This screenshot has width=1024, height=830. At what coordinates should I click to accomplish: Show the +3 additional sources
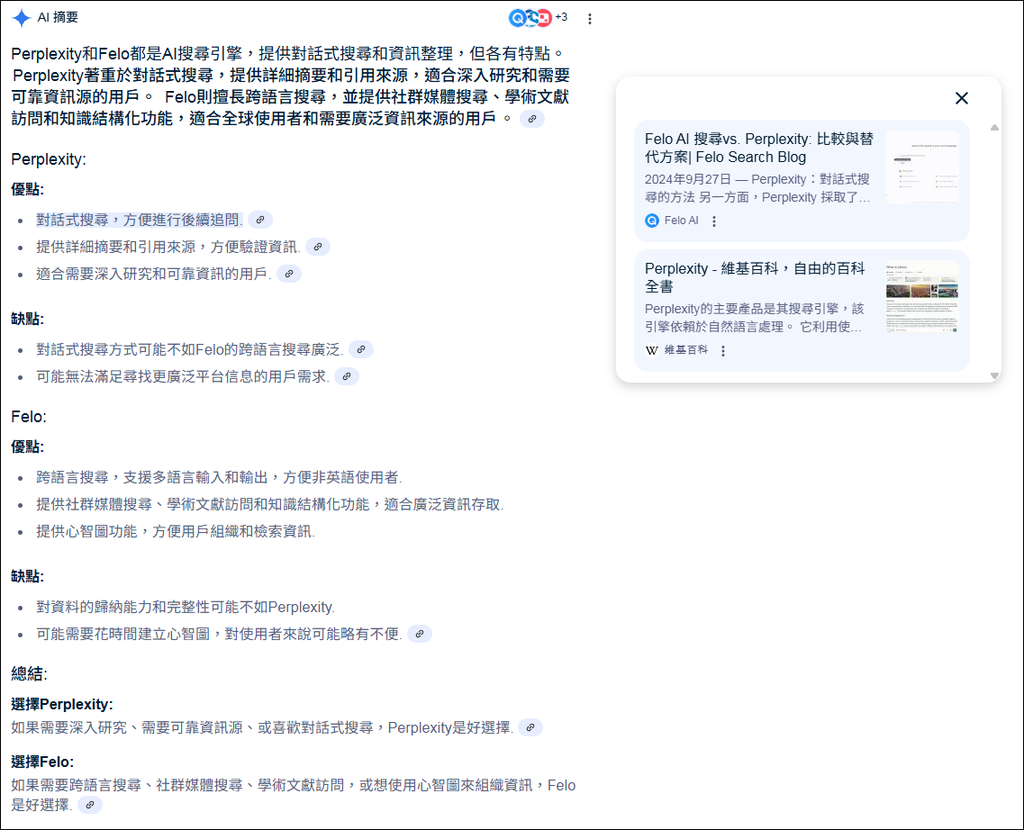click(x=562, y=17)
